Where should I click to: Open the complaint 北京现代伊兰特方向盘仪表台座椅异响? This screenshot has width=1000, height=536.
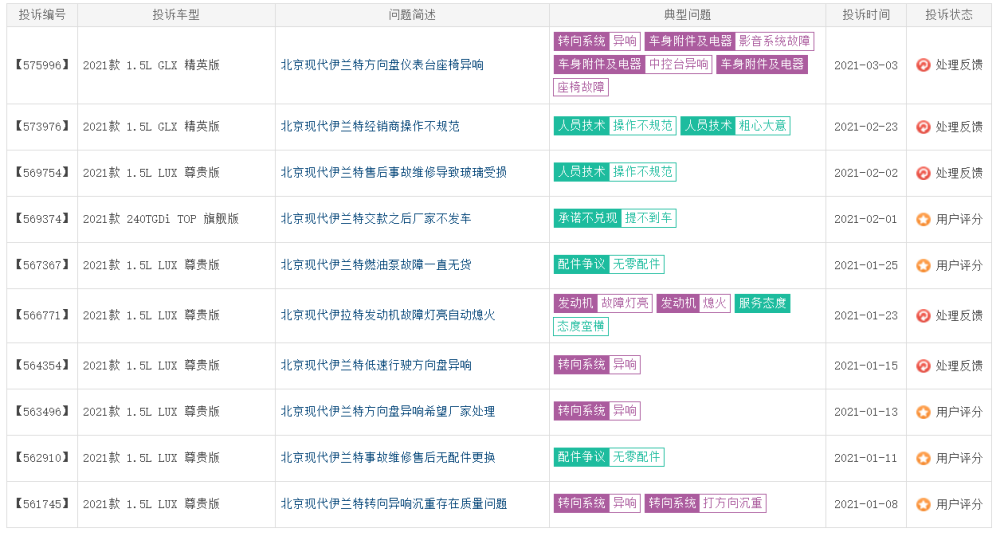(382, 65)
